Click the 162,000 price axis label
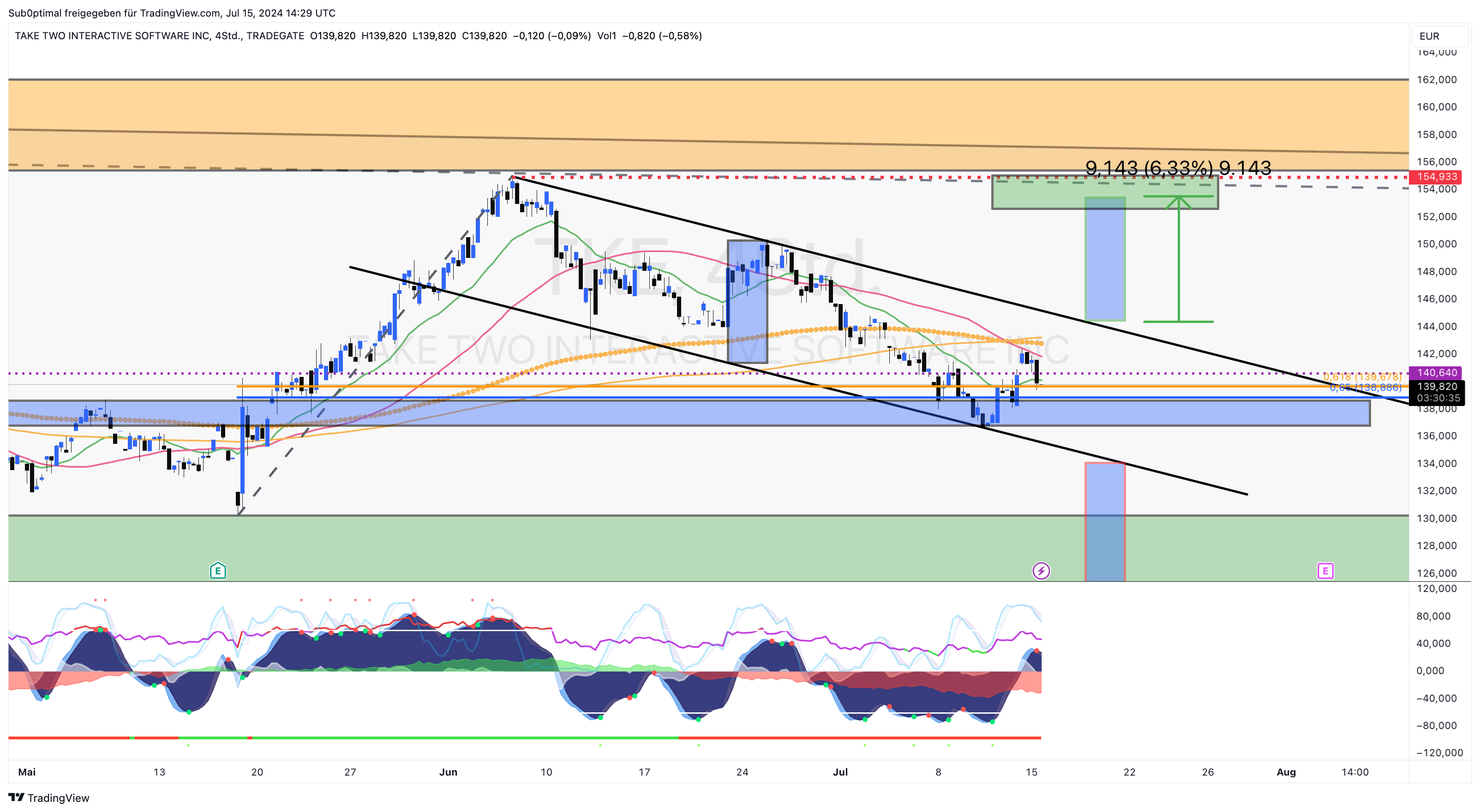Screen dimensions: 1480x812 pos(1436,80)
